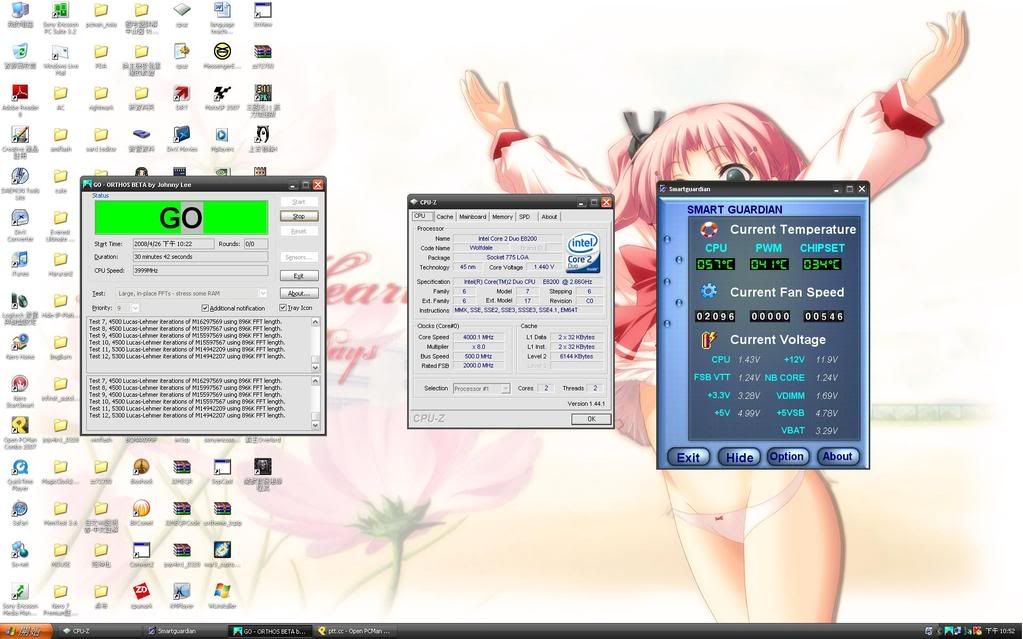Switch to CPU-Z from the taskbar
Image resolution: width=1023 pixels, height=639 pixels.
[97, 631]
